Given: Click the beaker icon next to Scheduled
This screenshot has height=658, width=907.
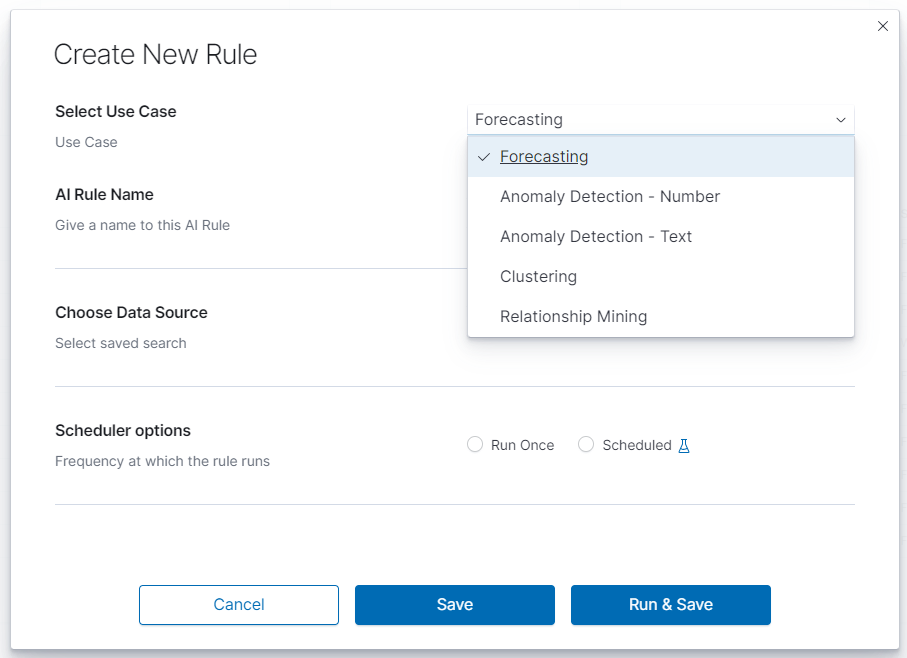Looking at the screenshot, I should click(684, 446).
